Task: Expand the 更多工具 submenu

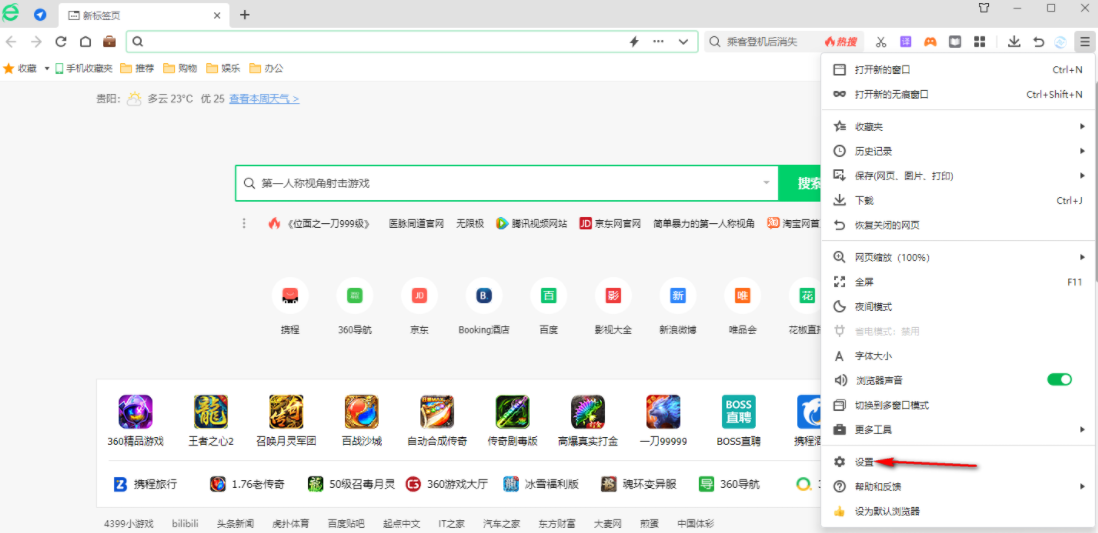Action: [959, 429]
